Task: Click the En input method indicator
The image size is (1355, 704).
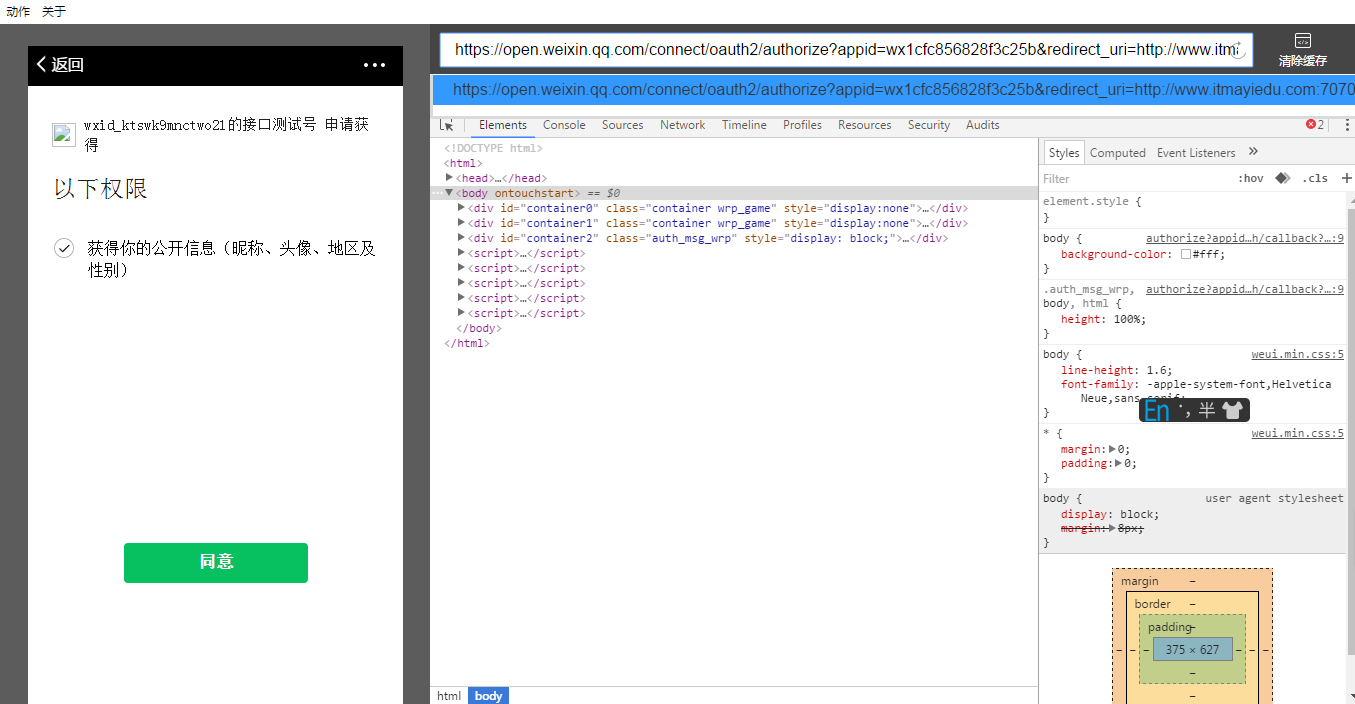Action: [x=1157, y=410]
